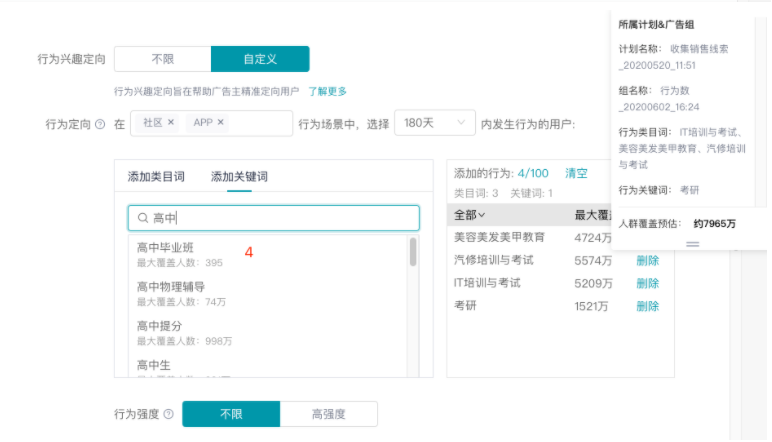This screenshot has height=442, width=772.
Task: Delete the IT培训与考试 row
Action: [647, 283]
